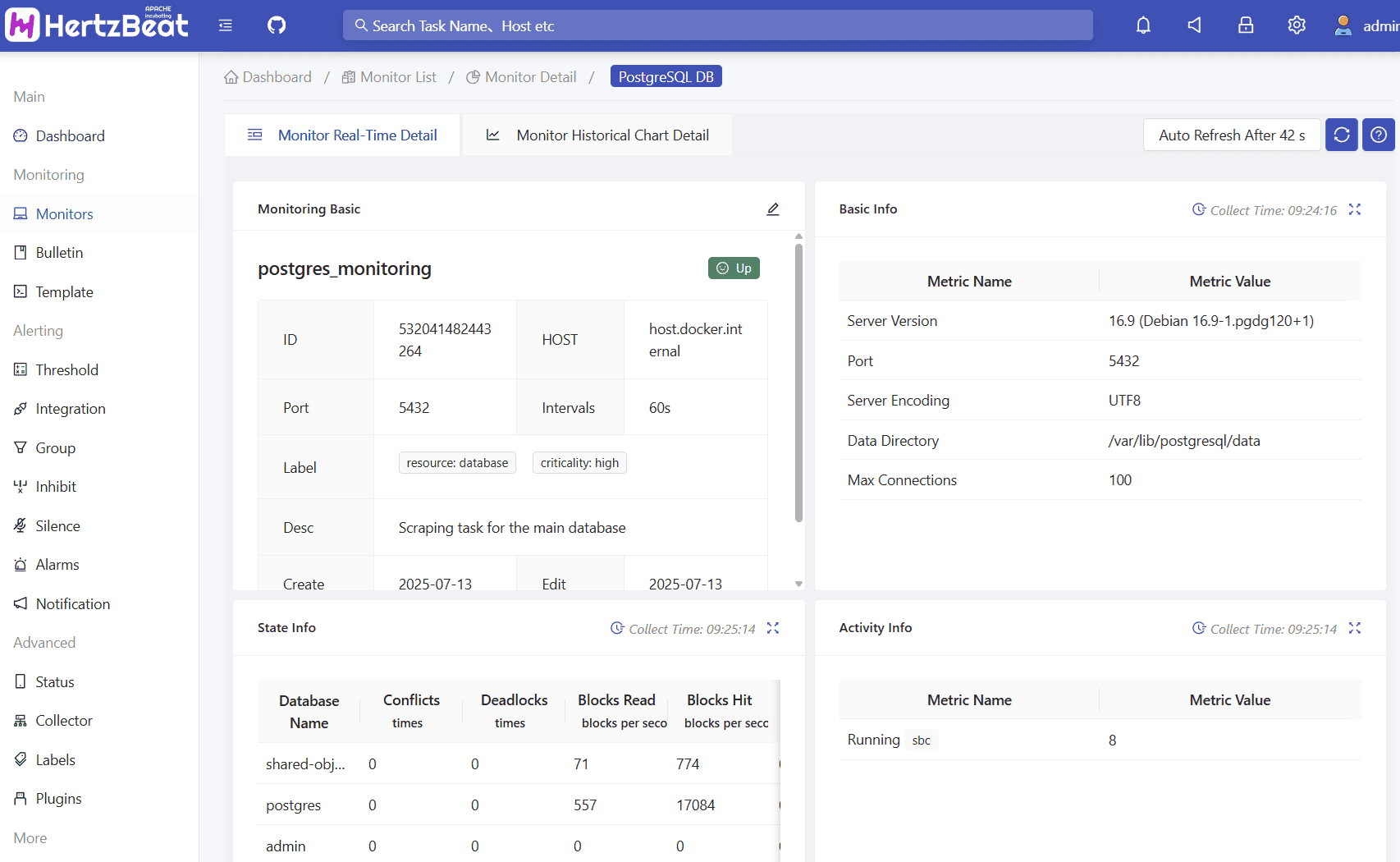The image size is (1400, 862).
Task: Expand the Activity Info card fullscreen
Action: pyautogui.click(x=1355, y=628)
